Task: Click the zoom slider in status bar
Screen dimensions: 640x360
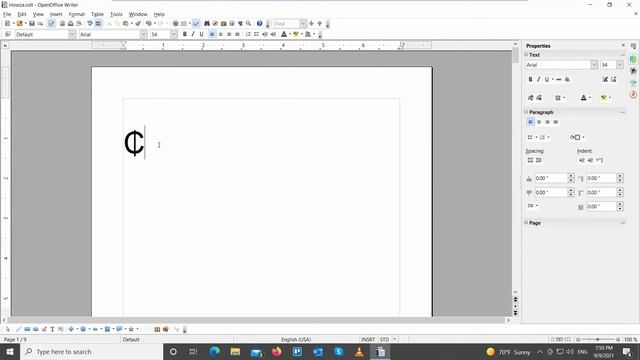Action: (598, 340)
